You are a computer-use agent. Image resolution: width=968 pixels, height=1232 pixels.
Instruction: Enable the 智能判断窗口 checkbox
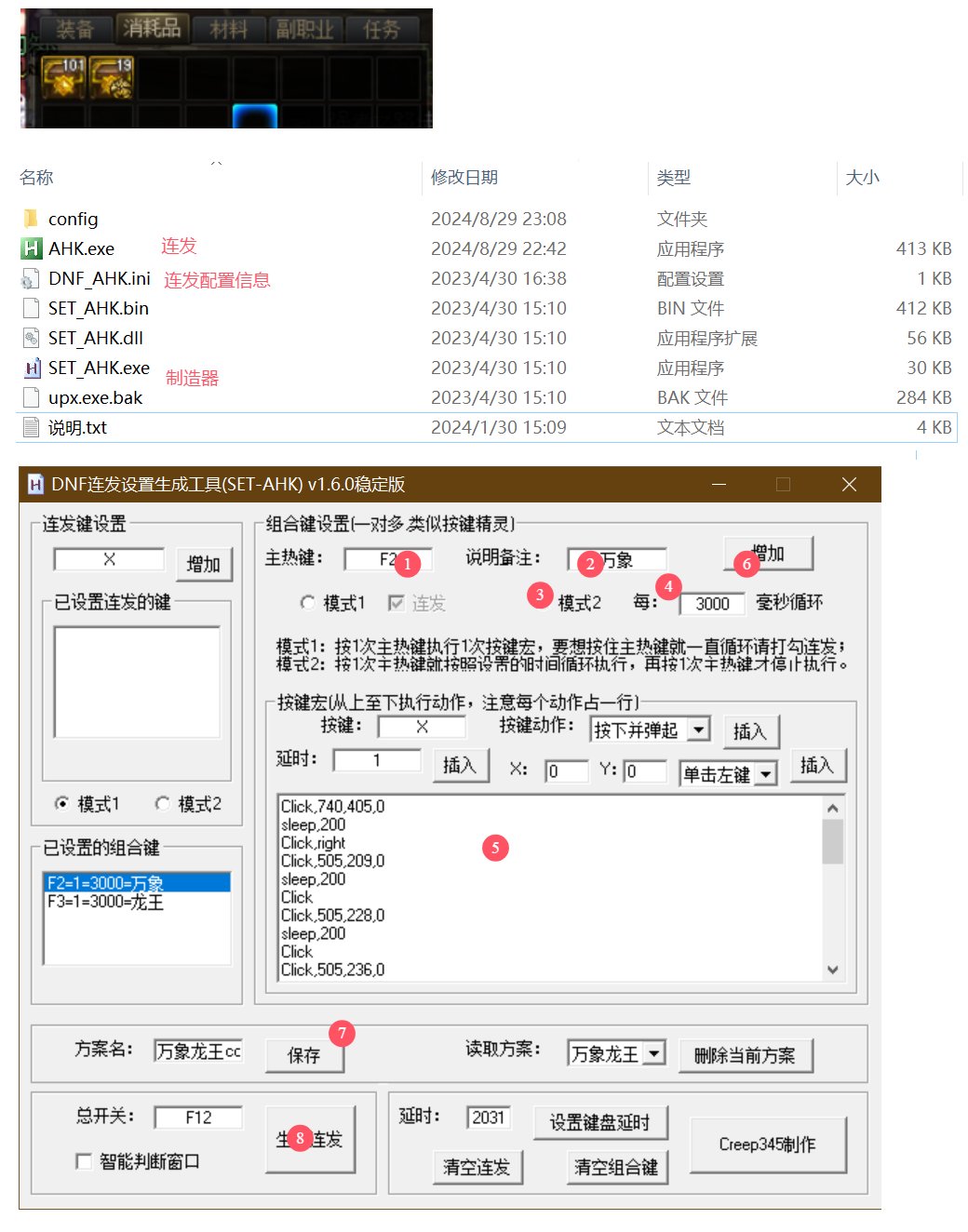coord(84,1161)
